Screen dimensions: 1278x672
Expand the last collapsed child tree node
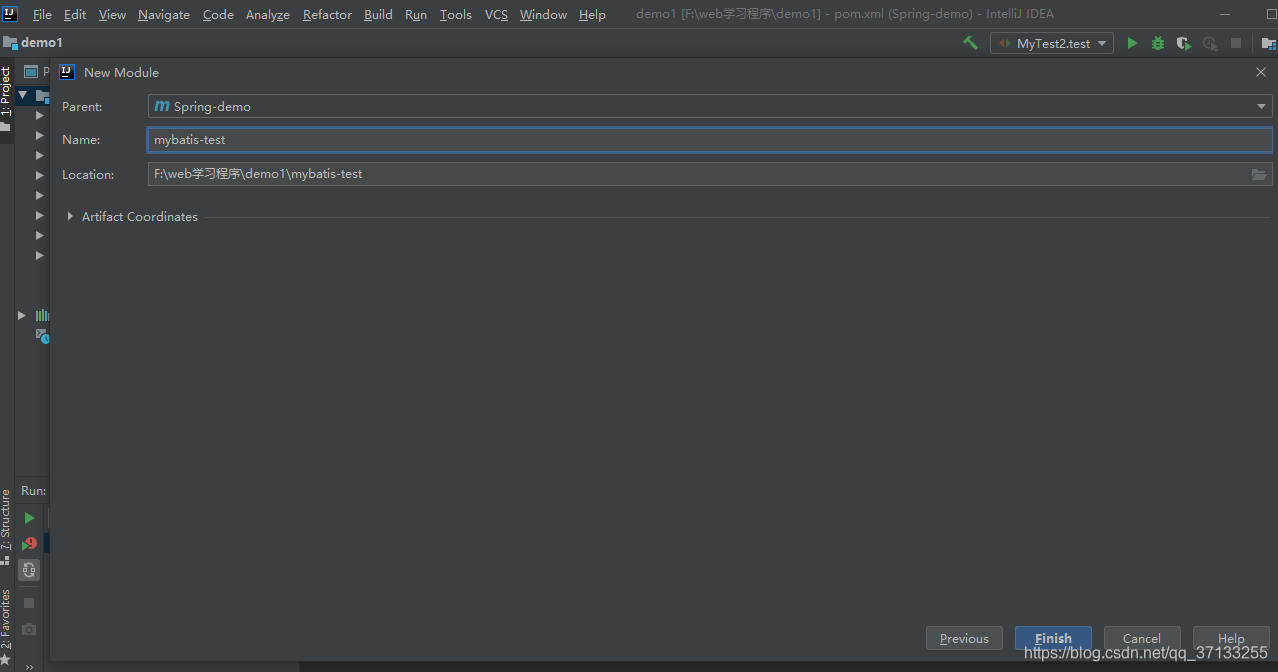[x=40, y=255]
